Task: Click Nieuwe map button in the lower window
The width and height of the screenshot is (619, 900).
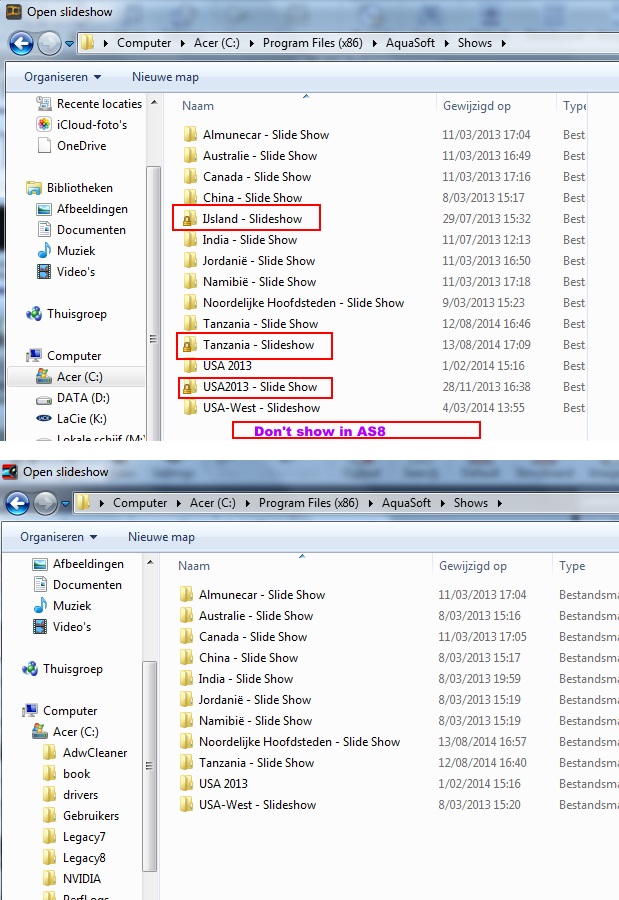Action: tap(161, 537)
